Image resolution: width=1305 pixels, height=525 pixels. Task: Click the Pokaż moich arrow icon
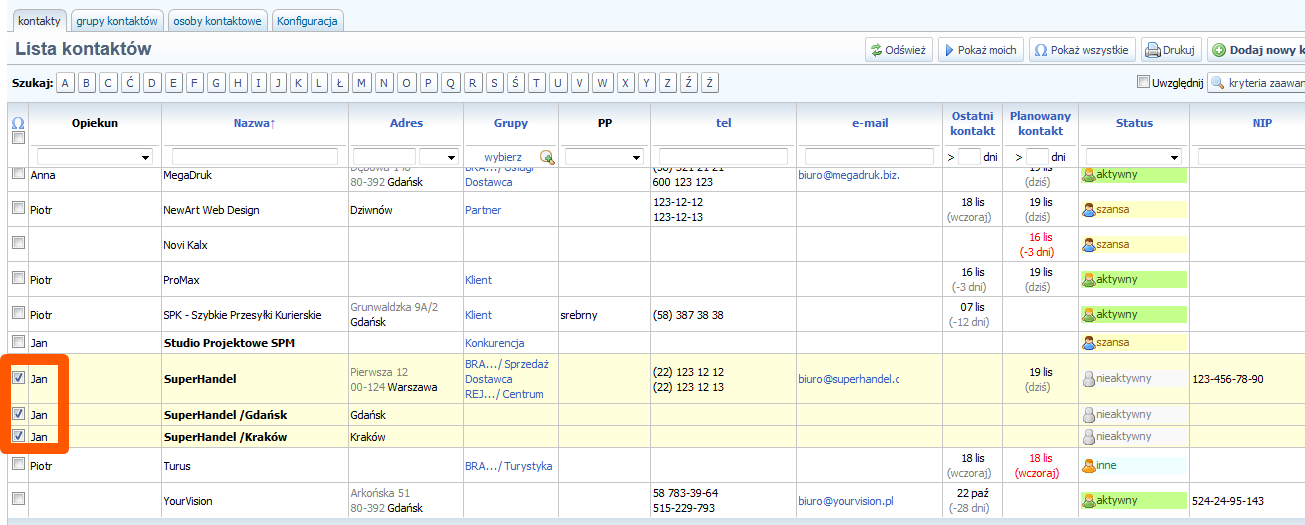(948, 50)
